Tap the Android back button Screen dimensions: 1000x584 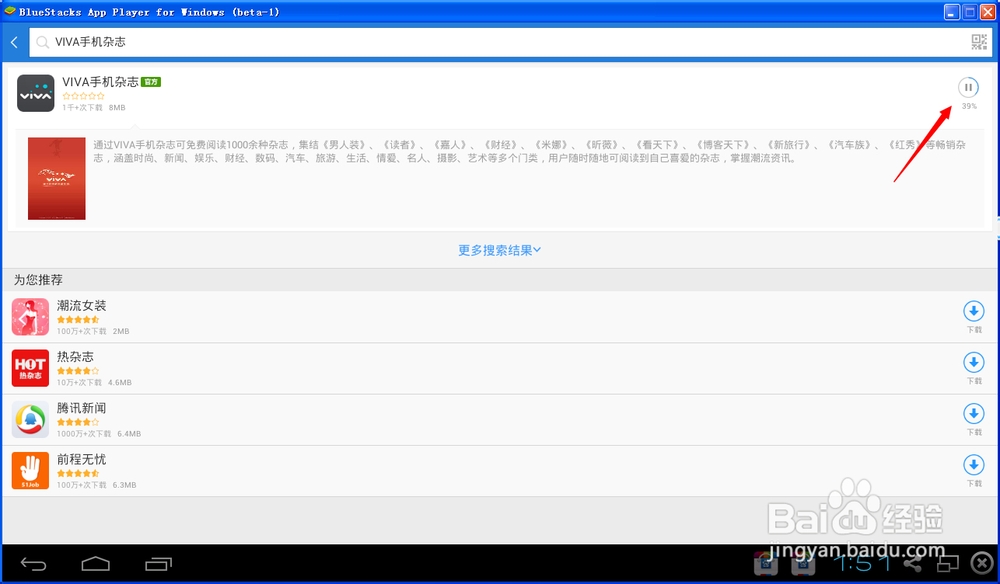click(x=33, y=564)
